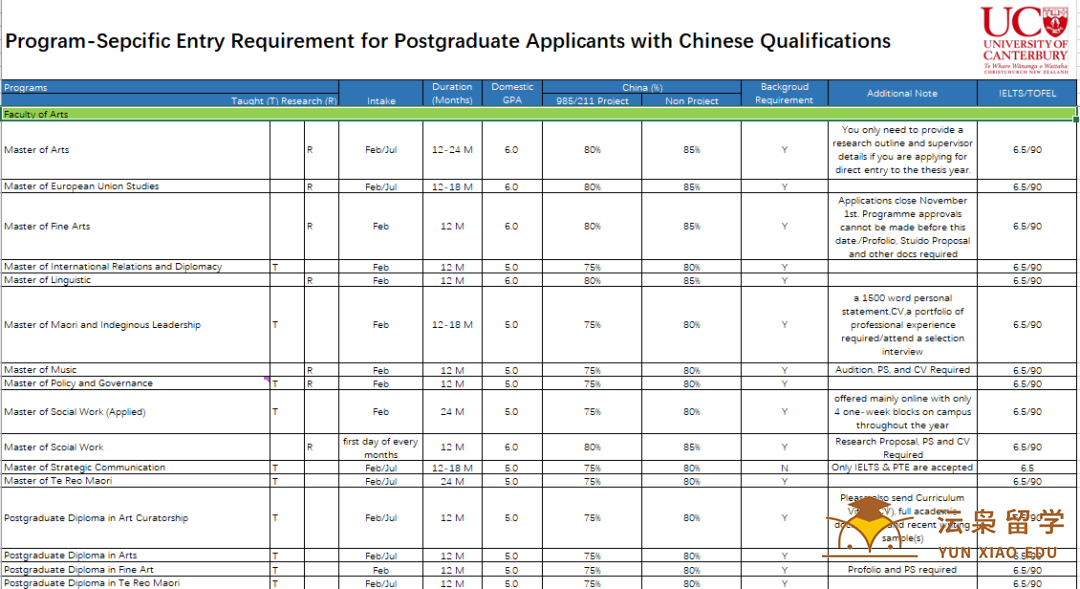1080x589 pixels.
Task: Select the Profolio and PS required note
Action: click(x=902, y=570)
